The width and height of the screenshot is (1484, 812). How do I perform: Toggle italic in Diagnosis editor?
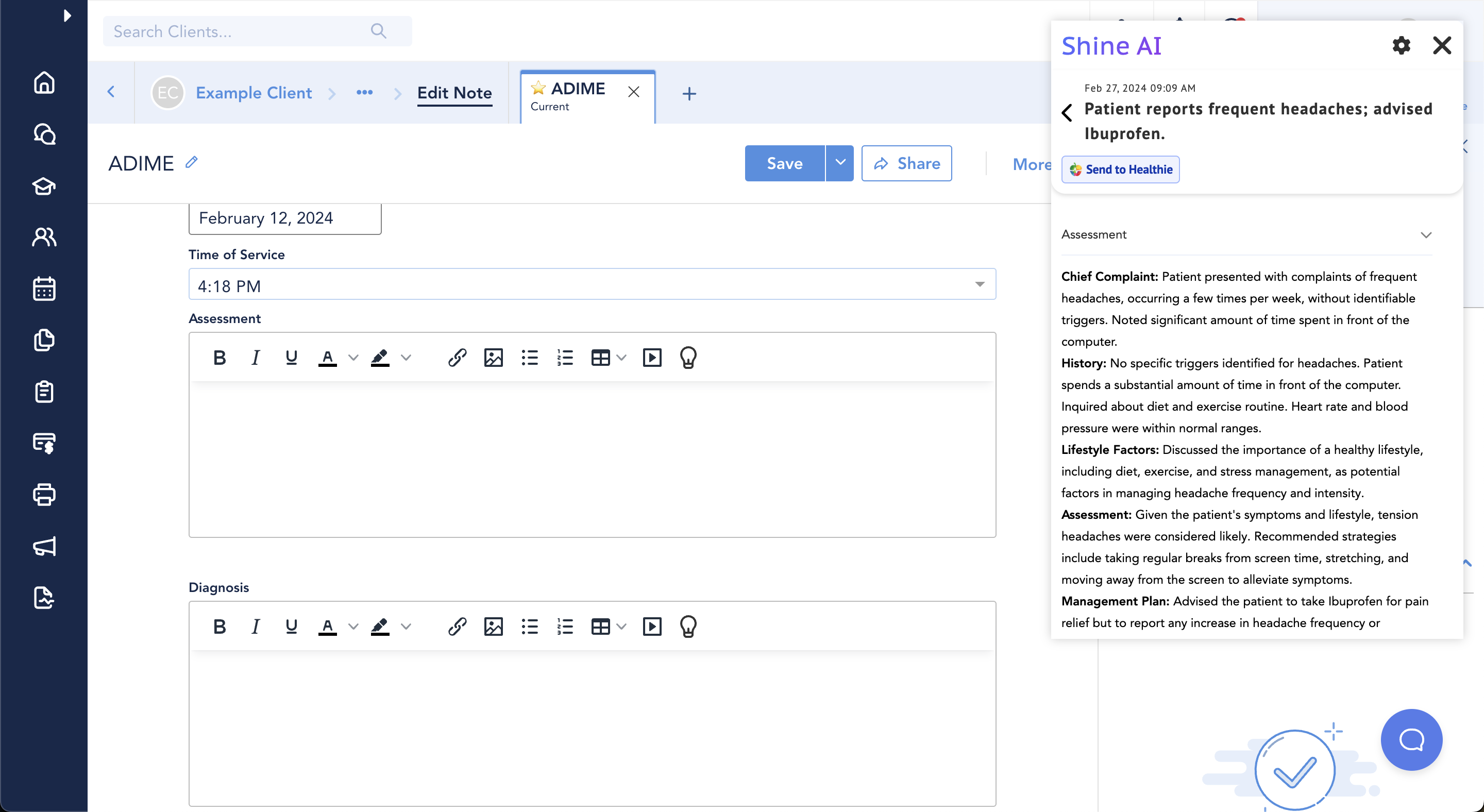point(255,626)
